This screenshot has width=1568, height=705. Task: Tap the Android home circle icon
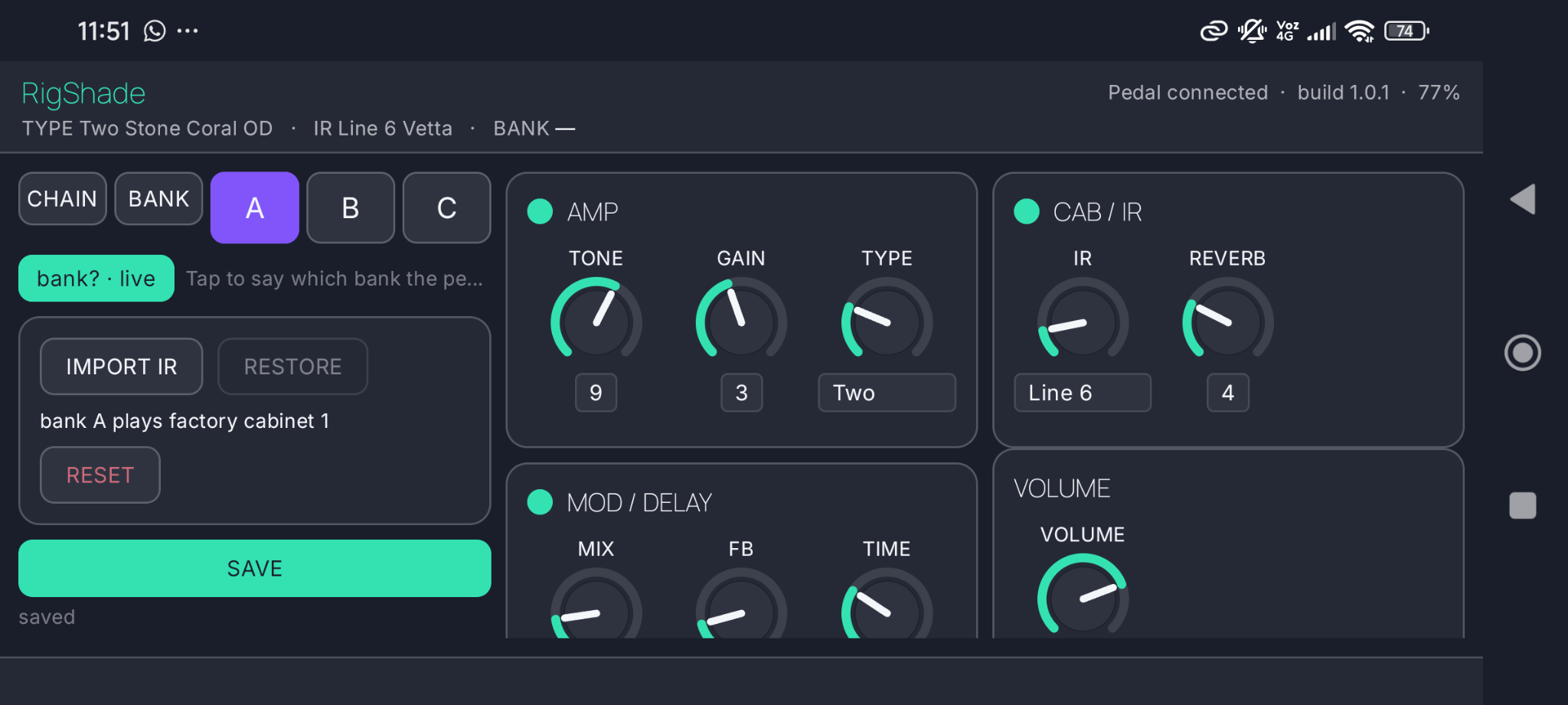(x=1523, y=353)
